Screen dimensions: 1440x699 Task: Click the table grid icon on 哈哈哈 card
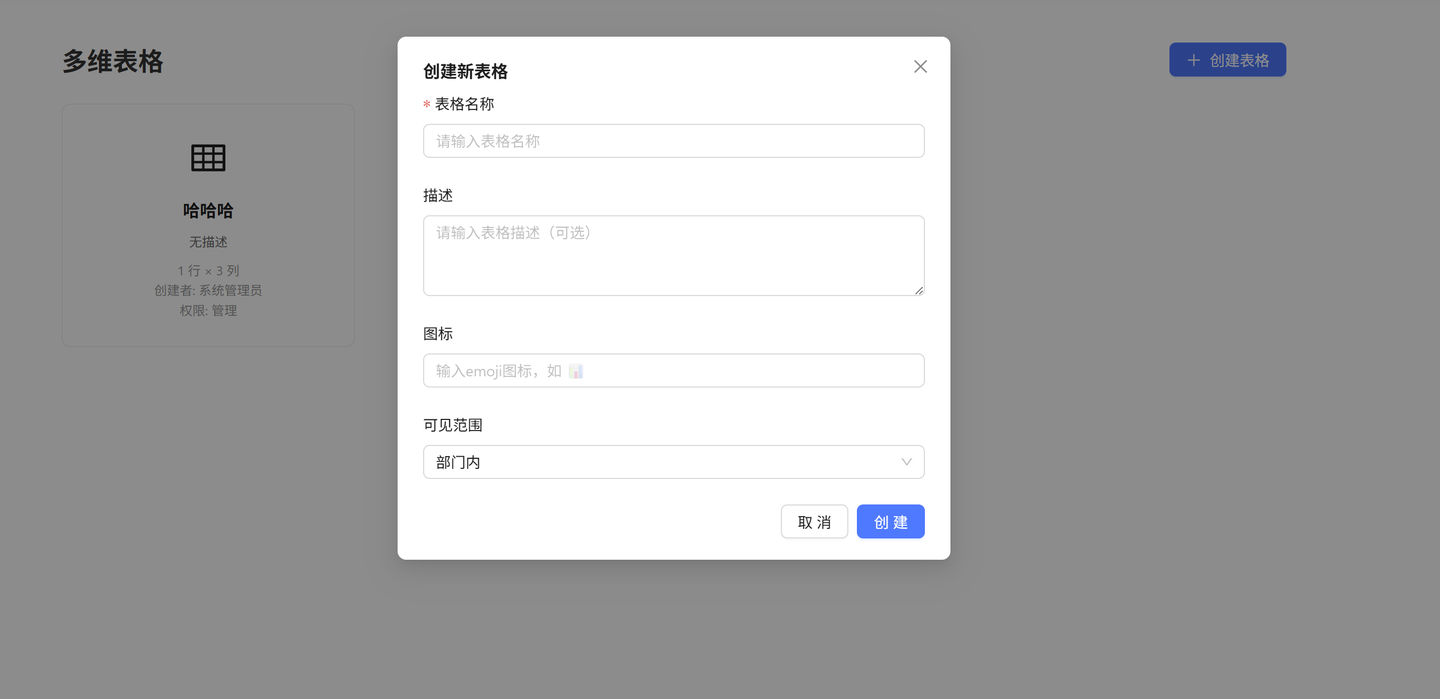click(x=207, y=158)
